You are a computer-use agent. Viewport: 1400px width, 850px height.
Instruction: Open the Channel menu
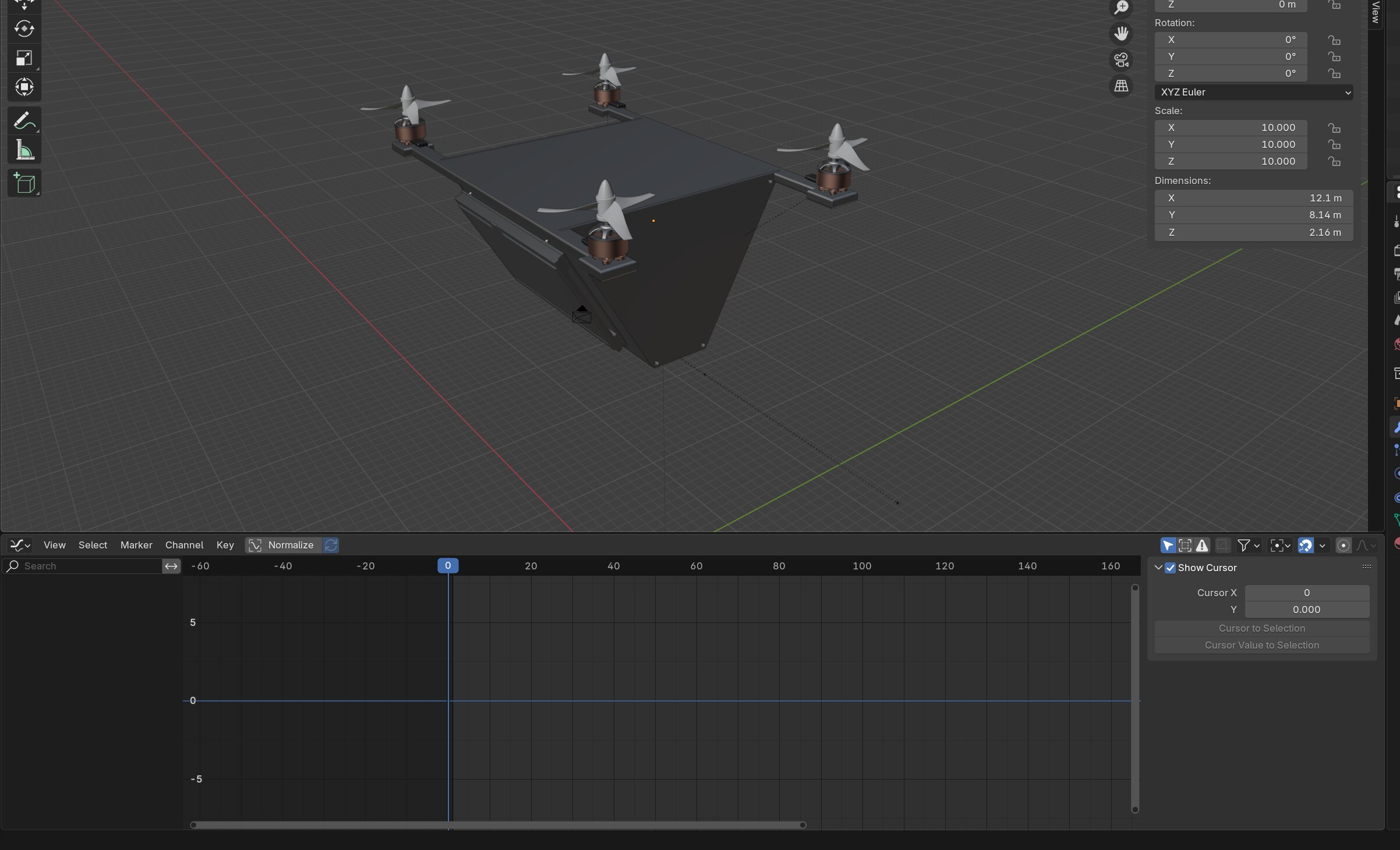tap(184, 545)
